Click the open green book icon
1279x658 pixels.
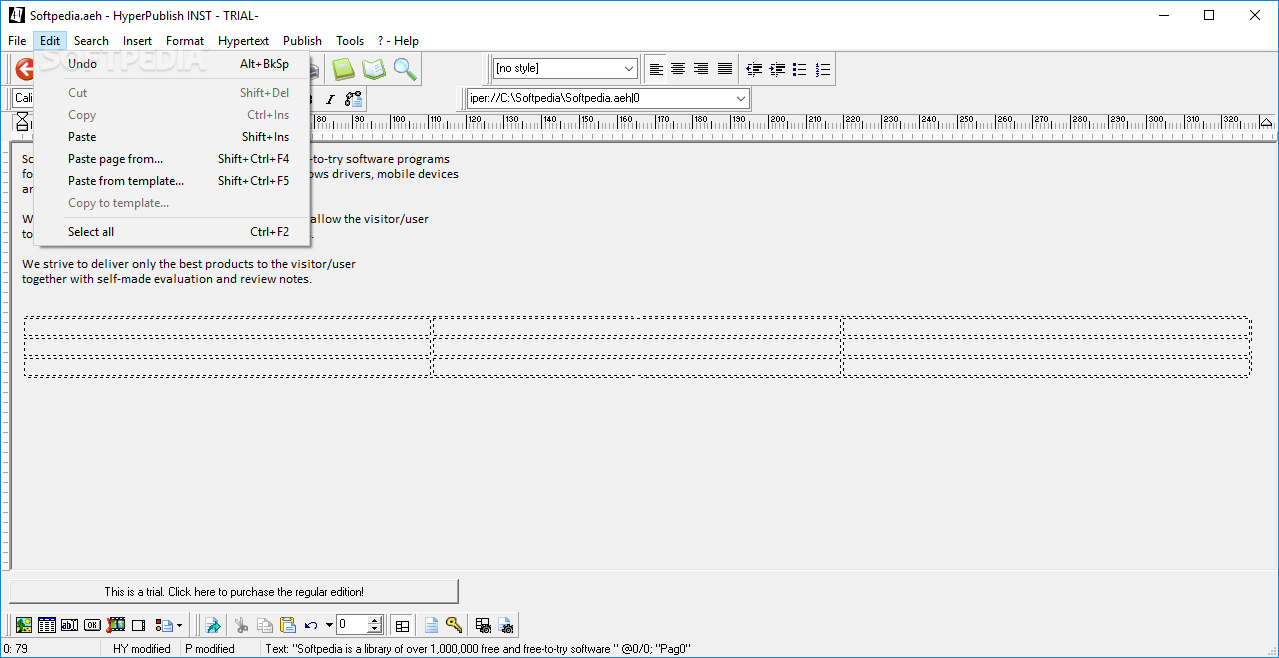pyautogui.click(x=374, y=69)
